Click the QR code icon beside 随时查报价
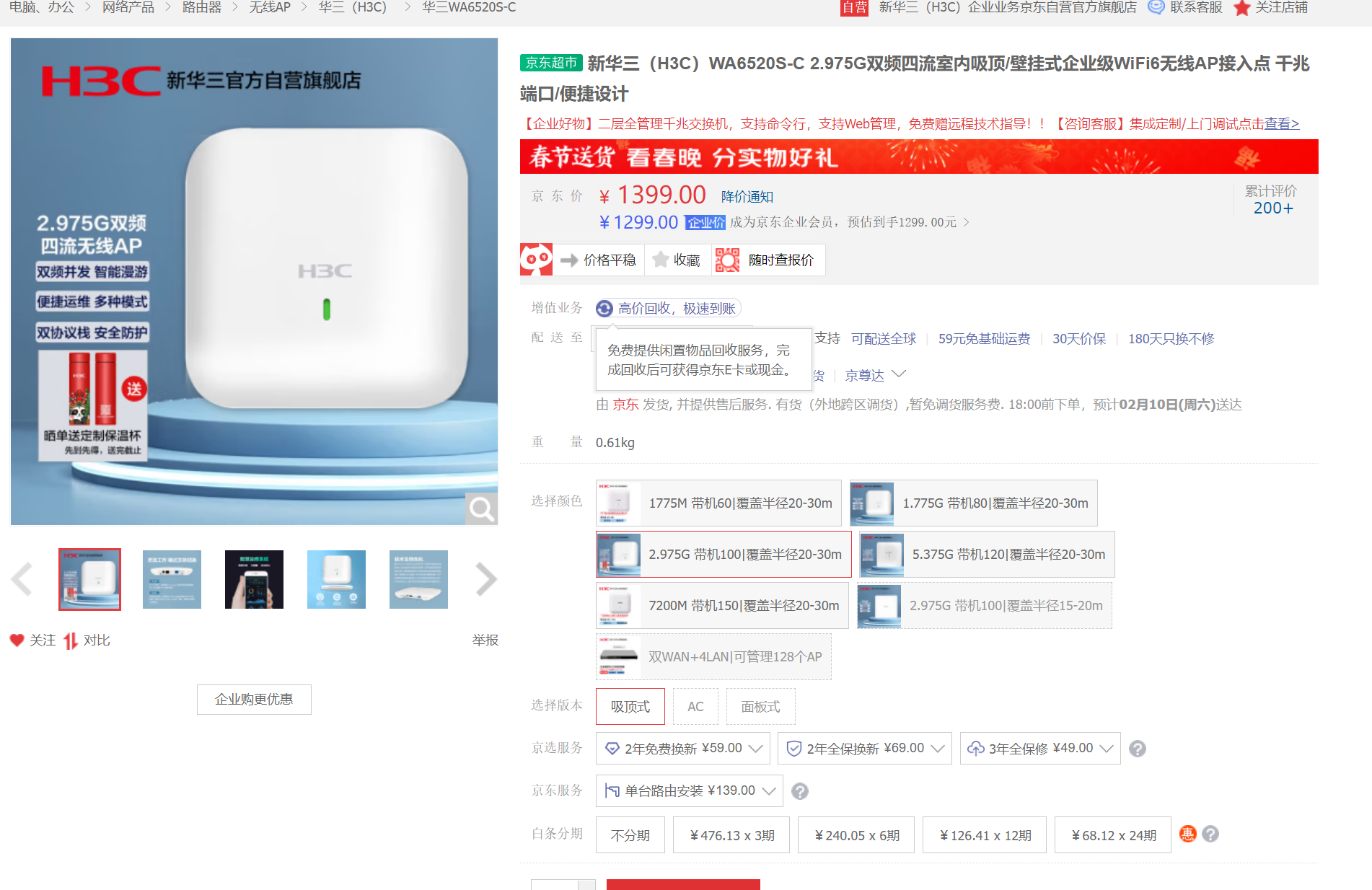Screen dimensions: 1372x890 pos(727,260)
